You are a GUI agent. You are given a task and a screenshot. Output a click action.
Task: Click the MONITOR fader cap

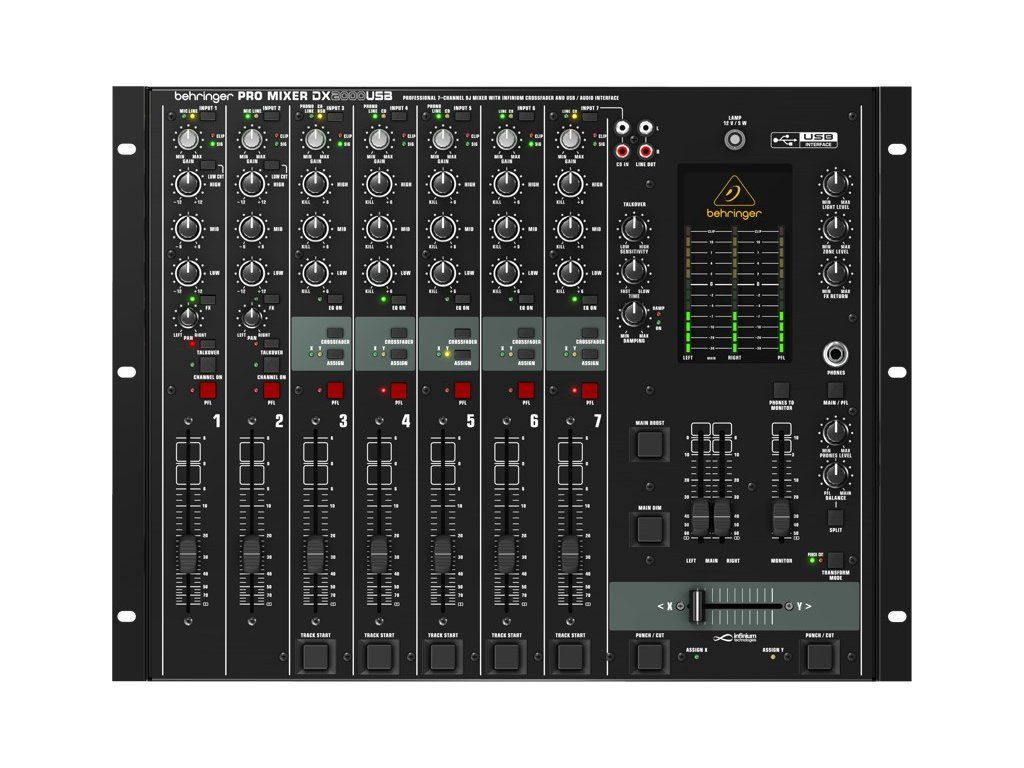[x=781, y=519]
